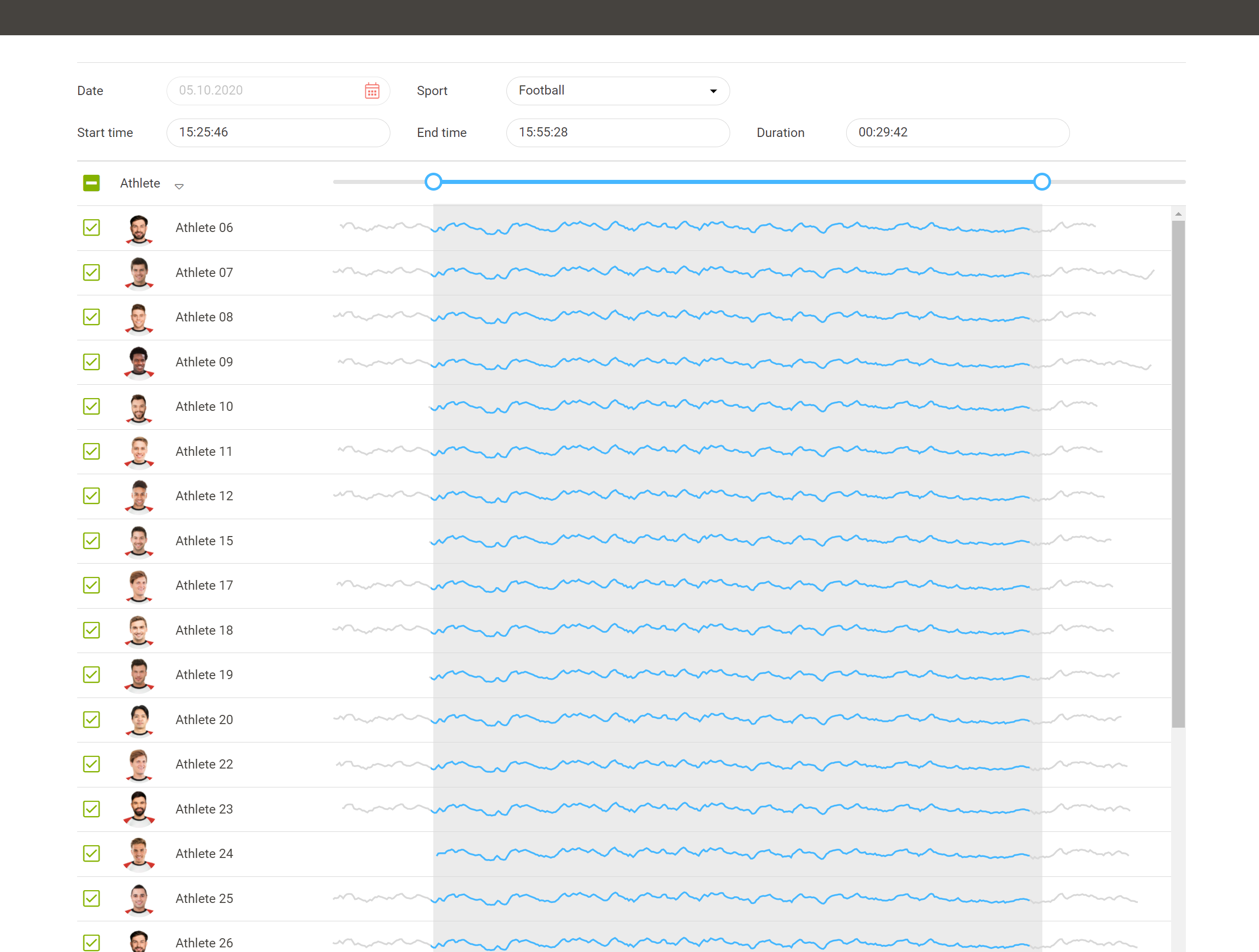The image size is (1259, 952).
Task: Click the Date input showing 05.10.2020
Action: 278,90
